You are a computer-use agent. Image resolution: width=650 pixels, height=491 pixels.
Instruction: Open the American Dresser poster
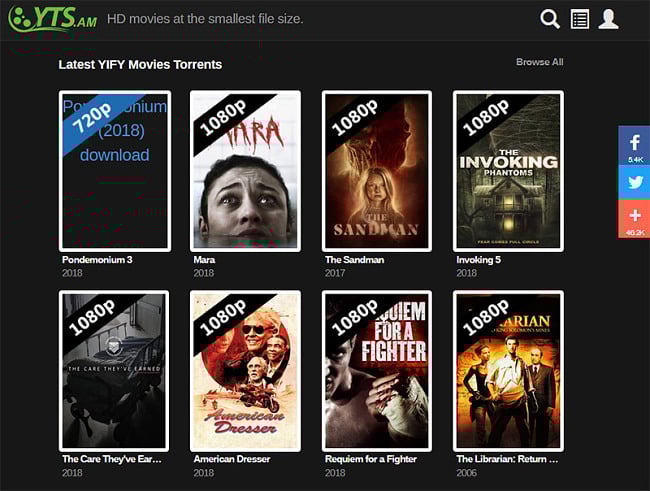[245, 371]
